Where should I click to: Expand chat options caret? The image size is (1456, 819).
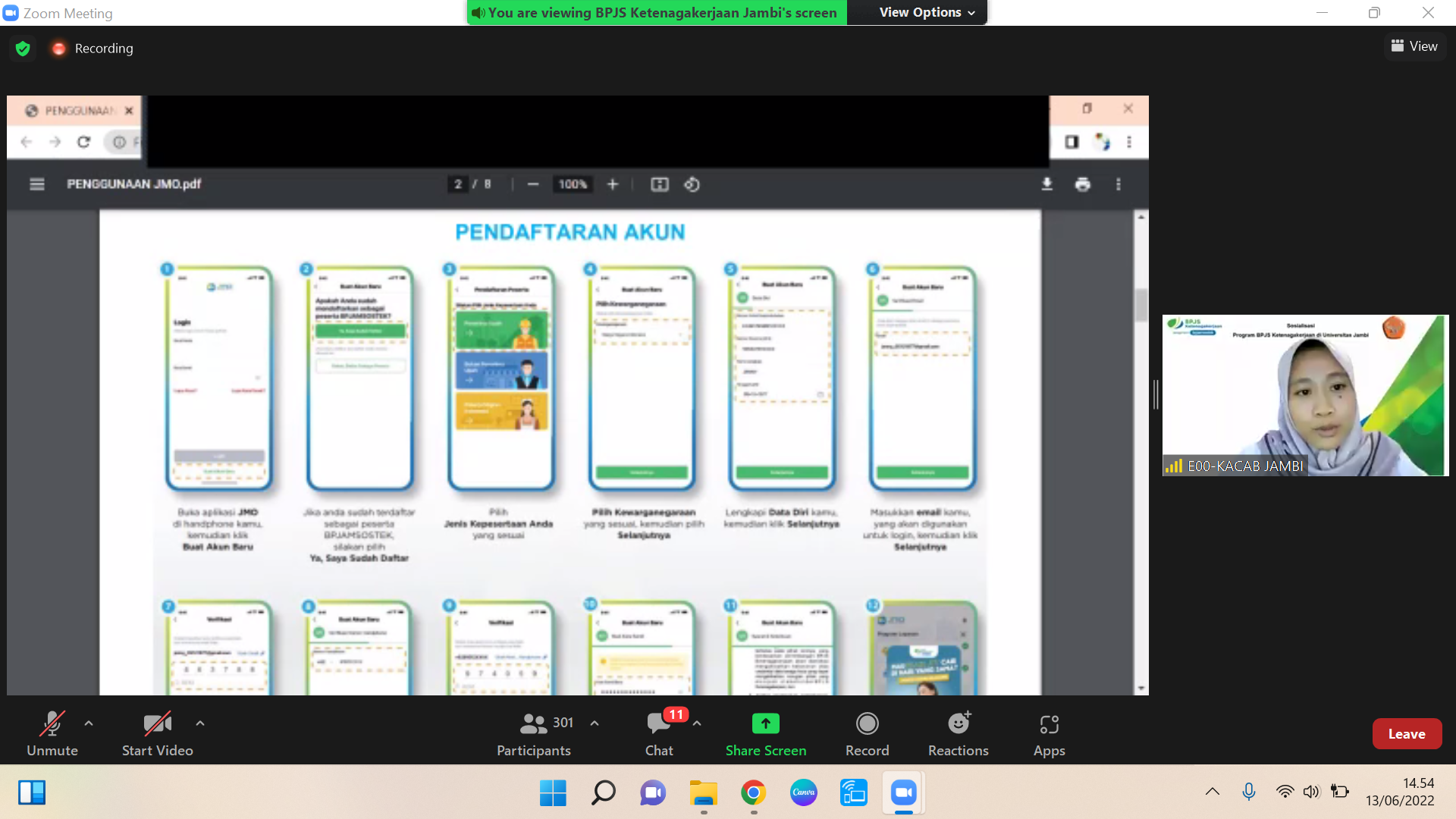tap(697, 723)
